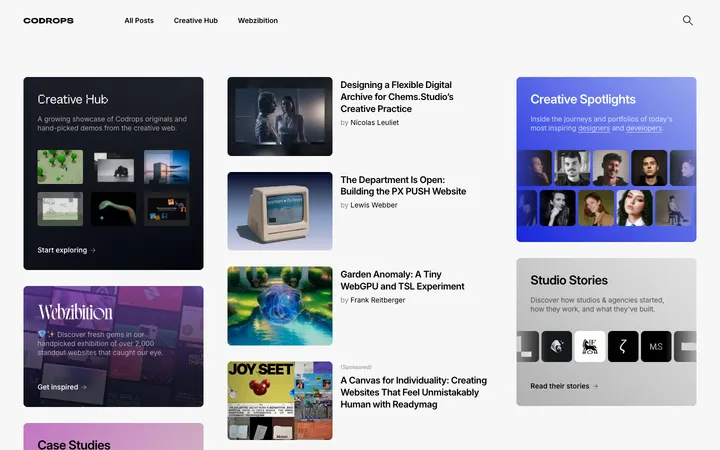720x450 pixels.
Task: Select the black-and-white man portrait
Action: click(572, 168)
